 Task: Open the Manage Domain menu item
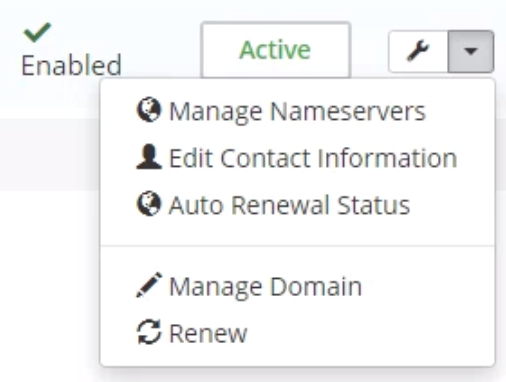point(266,286)
